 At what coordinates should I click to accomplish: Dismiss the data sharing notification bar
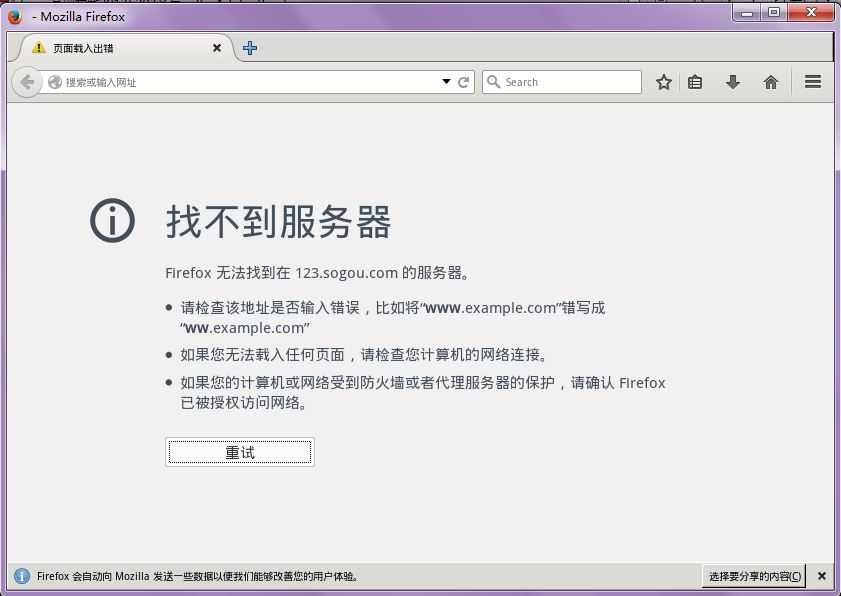(x=822, y=576)
